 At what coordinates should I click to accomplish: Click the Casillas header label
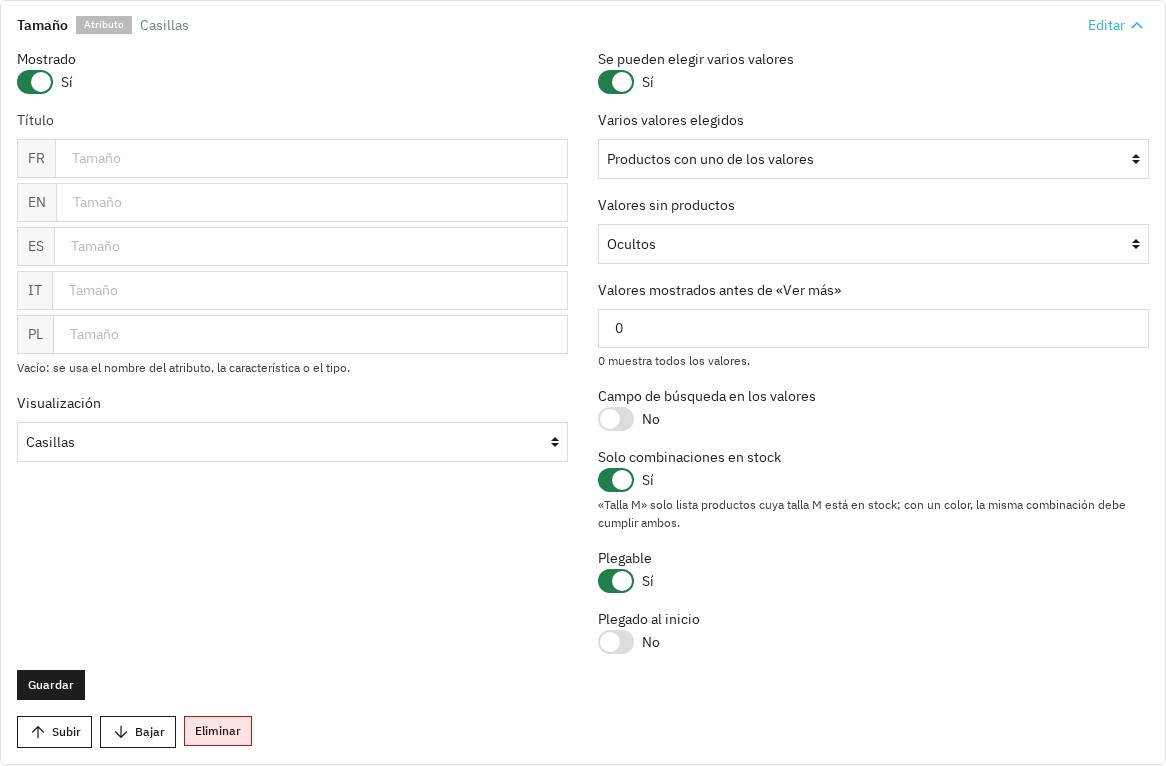point(164,25)
